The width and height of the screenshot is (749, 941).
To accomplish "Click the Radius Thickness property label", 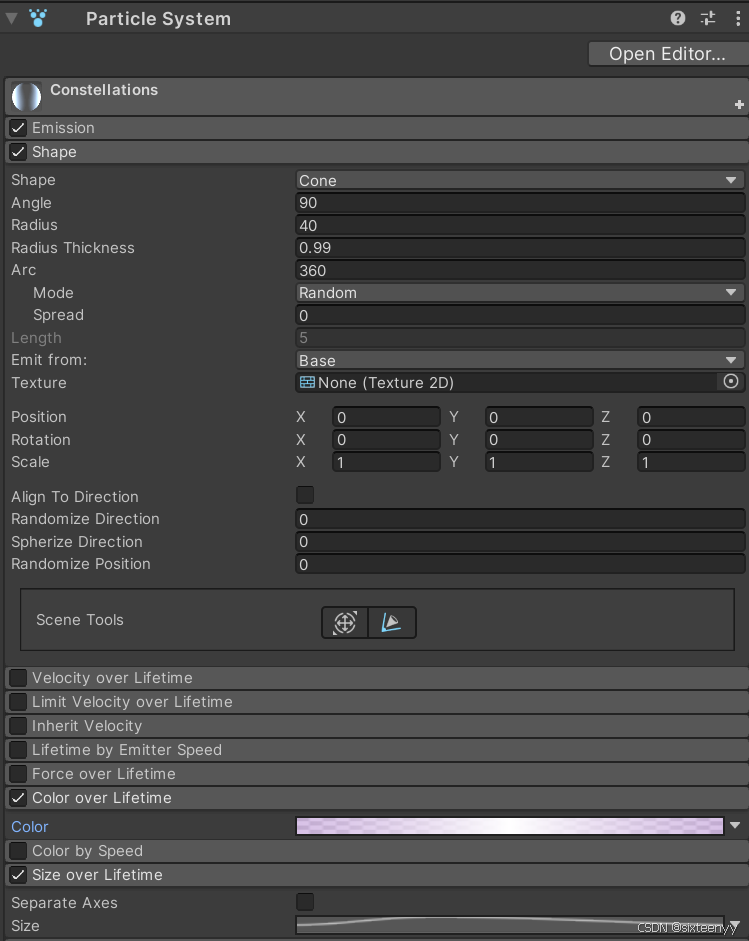I will [73, 248].
